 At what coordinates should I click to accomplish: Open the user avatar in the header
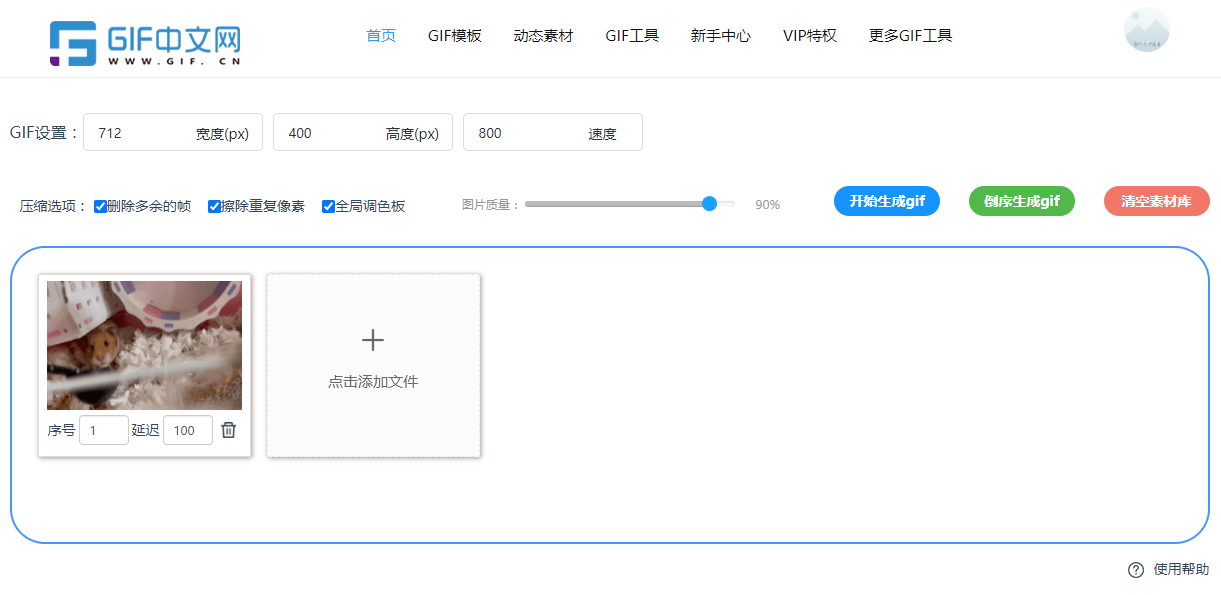coord(1147,30)
